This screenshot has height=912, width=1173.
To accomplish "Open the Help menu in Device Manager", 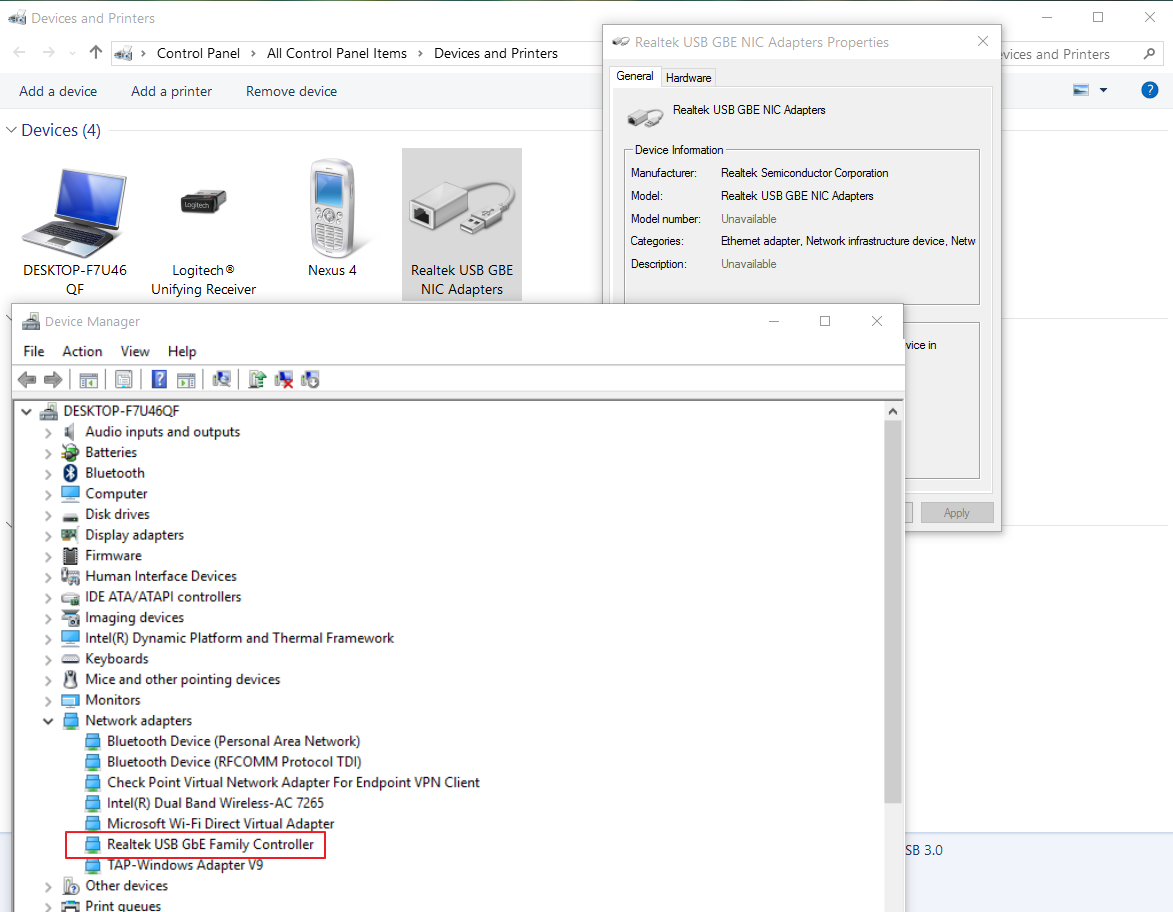I will [182, 351].
